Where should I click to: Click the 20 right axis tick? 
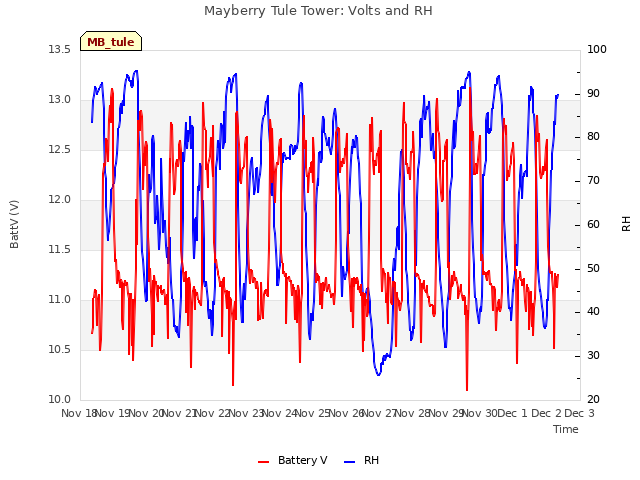pyautogui.click(x=593, y=400)
